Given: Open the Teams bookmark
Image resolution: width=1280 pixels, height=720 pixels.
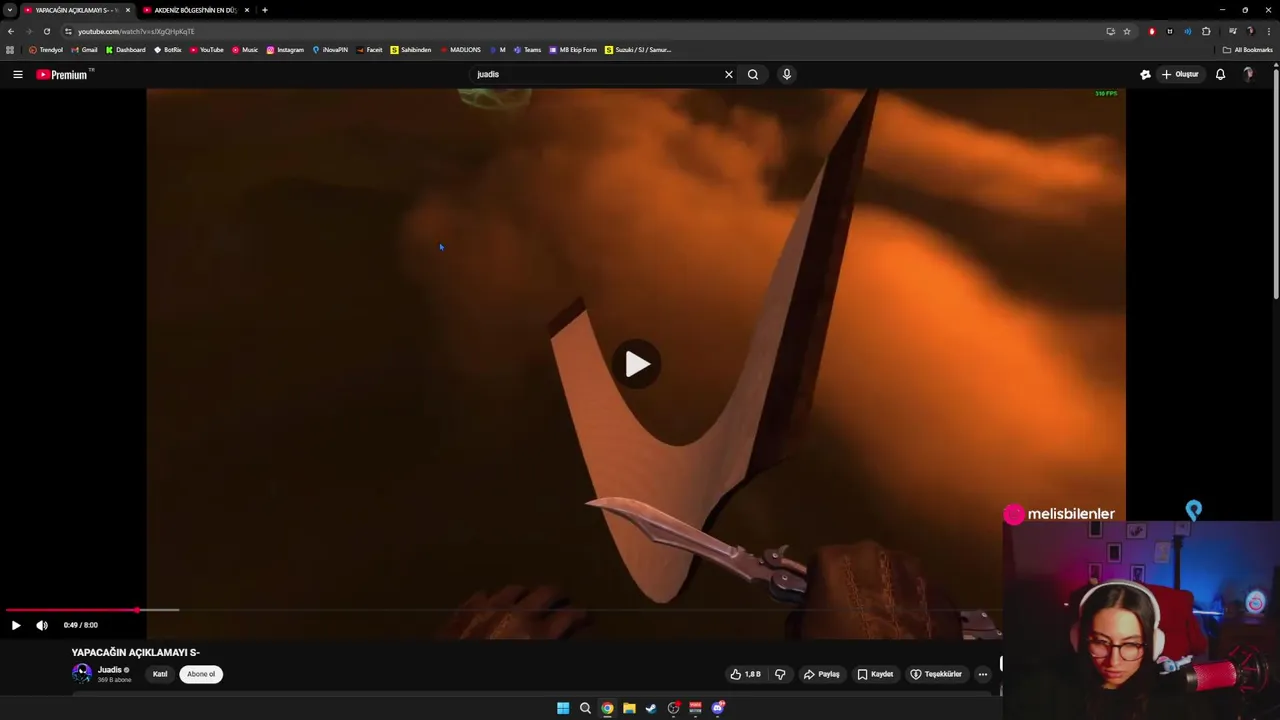Looking at the screenshot, I should (x=527, y=50).
